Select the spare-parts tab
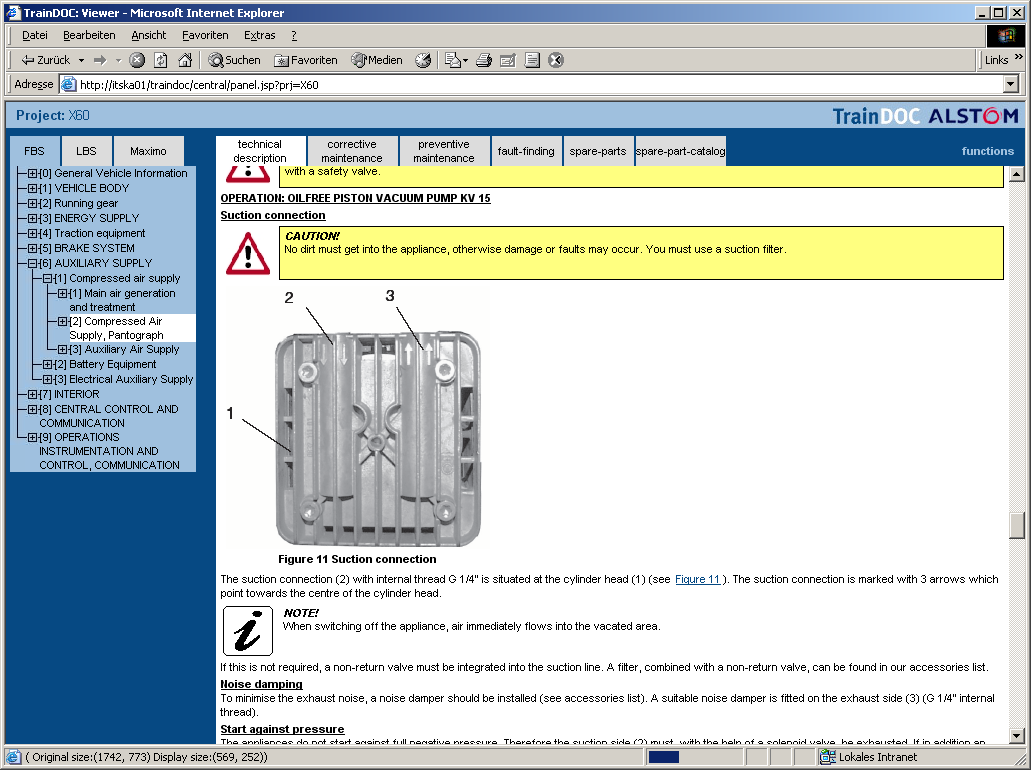Screen dimensions: 1031x770 click(x=598, y=151)
